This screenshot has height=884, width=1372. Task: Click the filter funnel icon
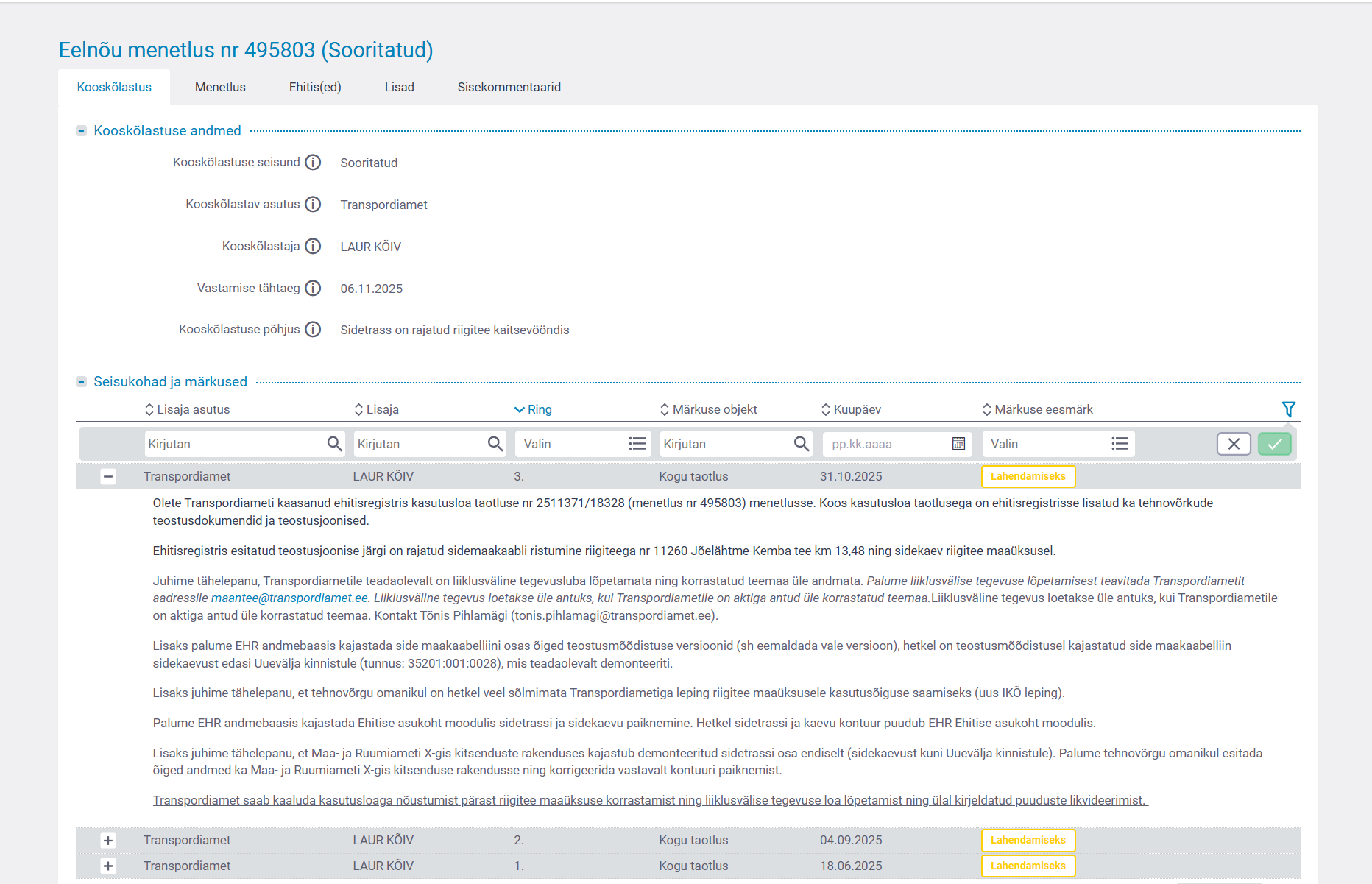coord(1288,409)
